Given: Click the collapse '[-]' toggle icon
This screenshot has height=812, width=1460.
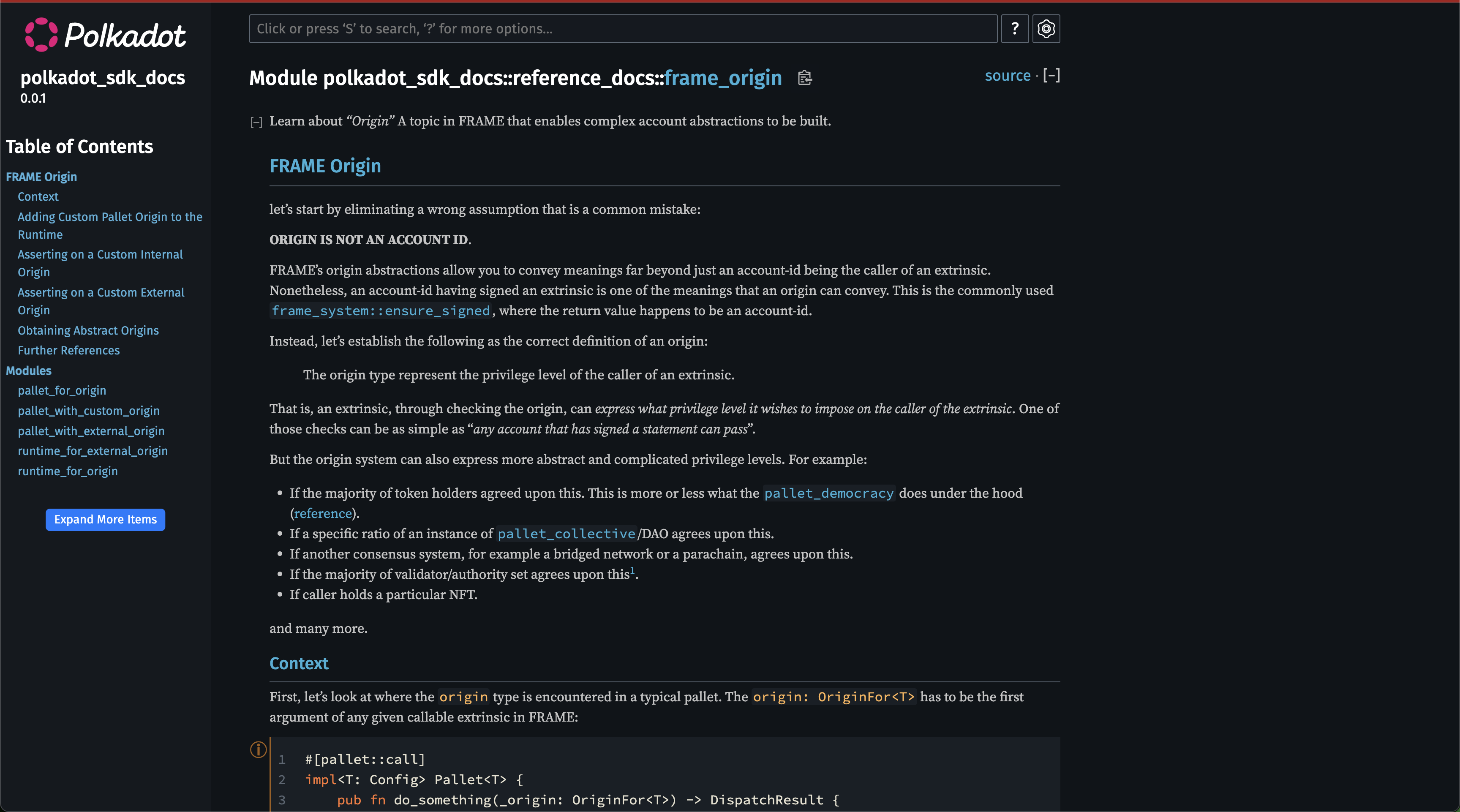Looking at the screenshot, I should 1051,75.
